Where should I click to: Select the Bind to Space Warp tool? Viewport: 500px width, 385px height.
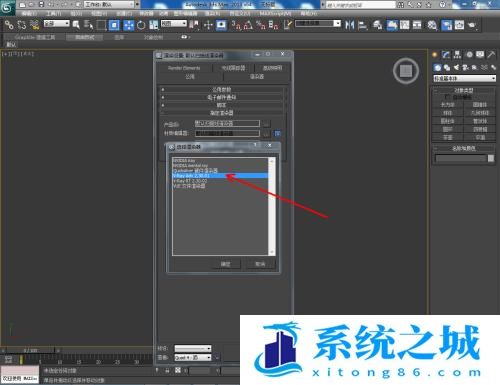[x=35, y=25]
